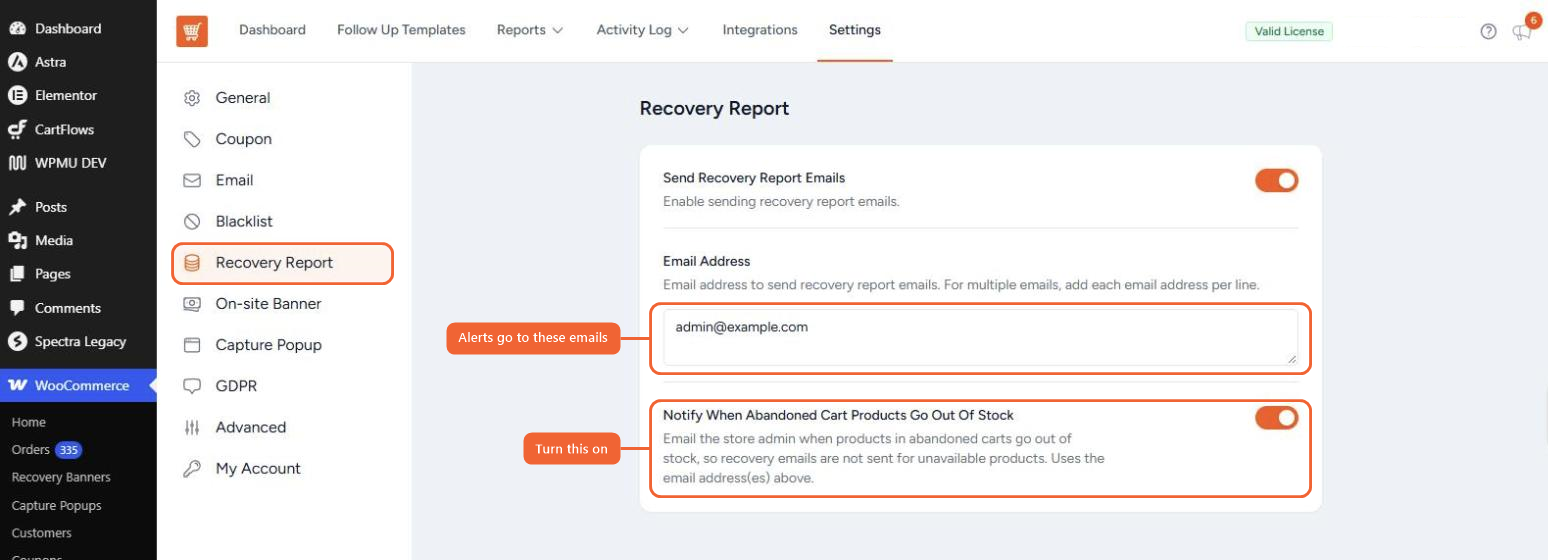The image size is (1548, 560).
Task: Open the Customers submenu link
Action: pyautogui.click(x=41, y=533)
